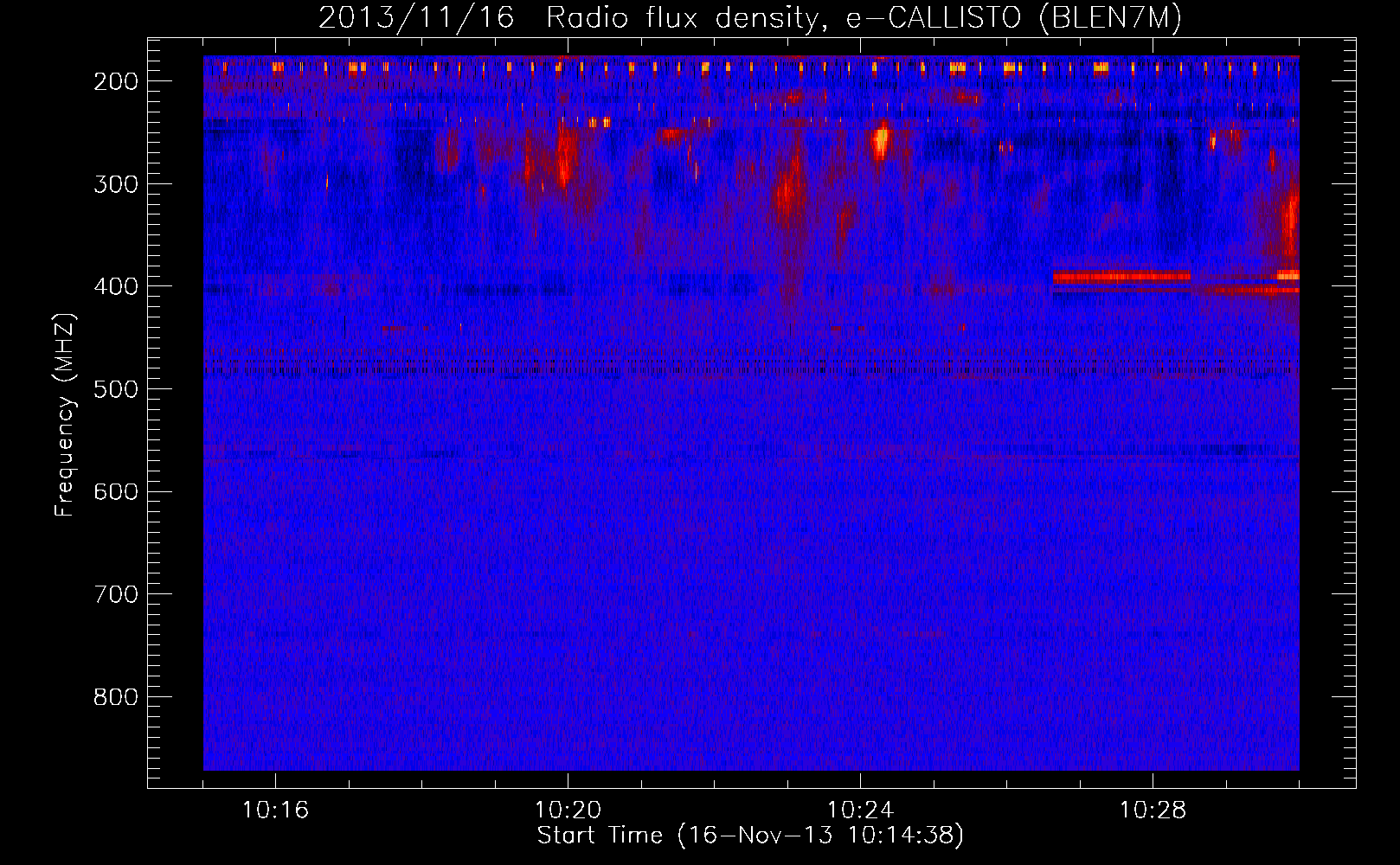Screen dimensions: 1400x865
Task: Click the red horizontal band near 400 MHz
Action: [1121, 277]
